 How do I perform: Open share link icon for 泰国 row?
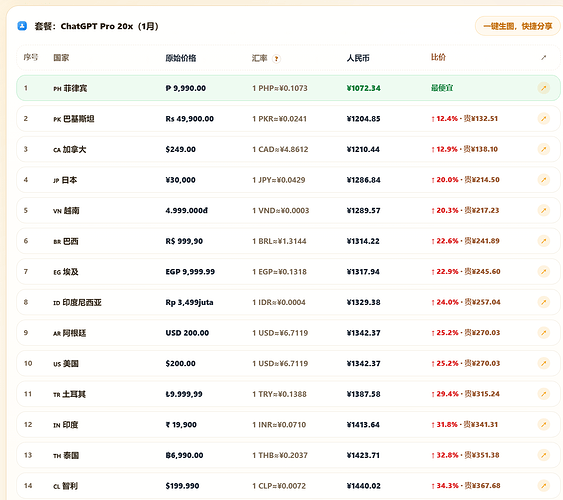[x=544, y=455]
